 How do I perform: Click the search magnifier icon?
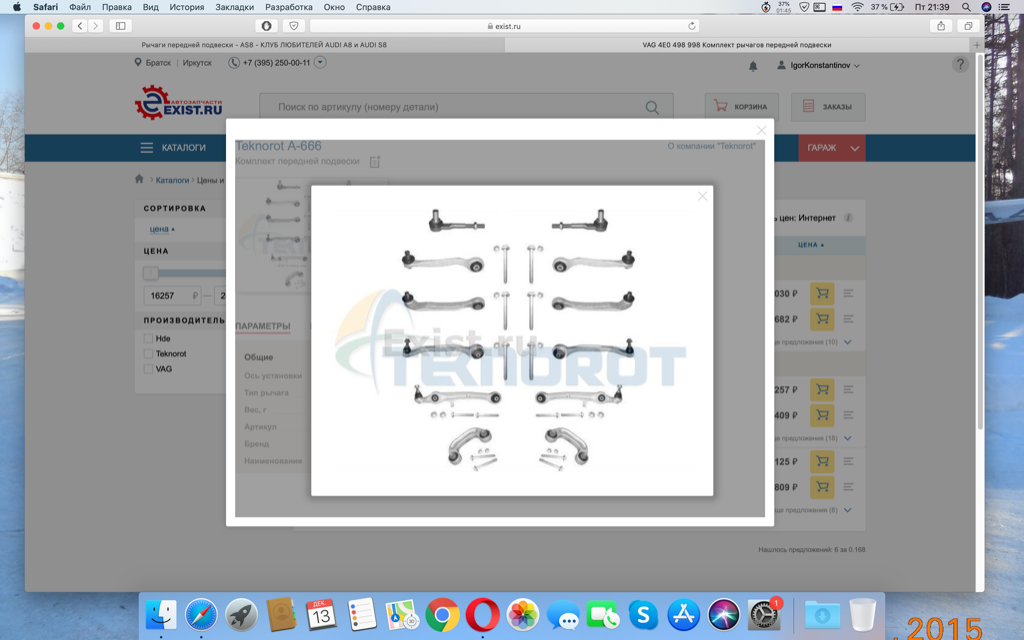(652, 107)
